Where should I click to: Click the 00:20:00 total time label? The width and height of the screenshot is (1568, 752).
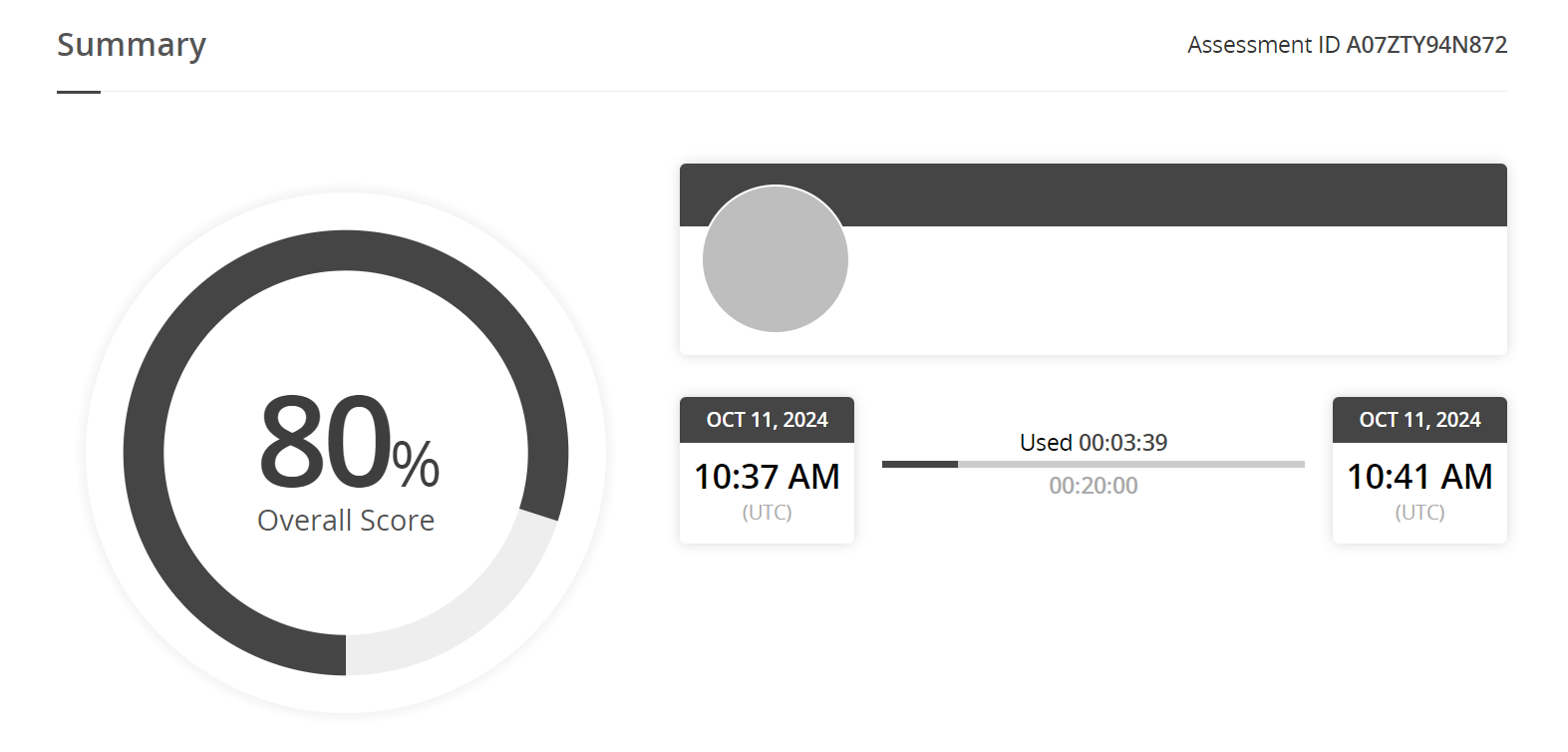pyautogui.click(x=1094, y=486)
